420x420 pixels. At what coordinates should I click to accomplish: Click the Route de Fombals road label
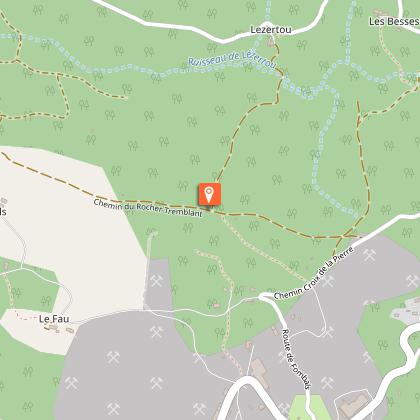tap(296, 359)
